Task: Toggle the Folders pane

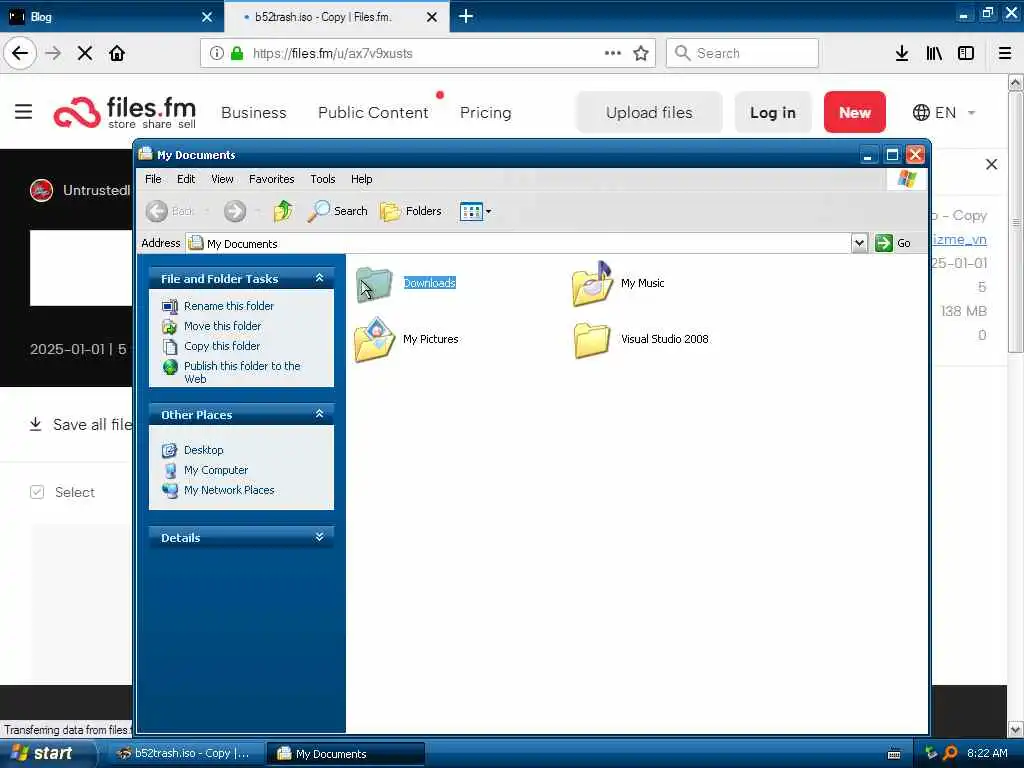Action: pyautogui.click(x=411, y=211)
